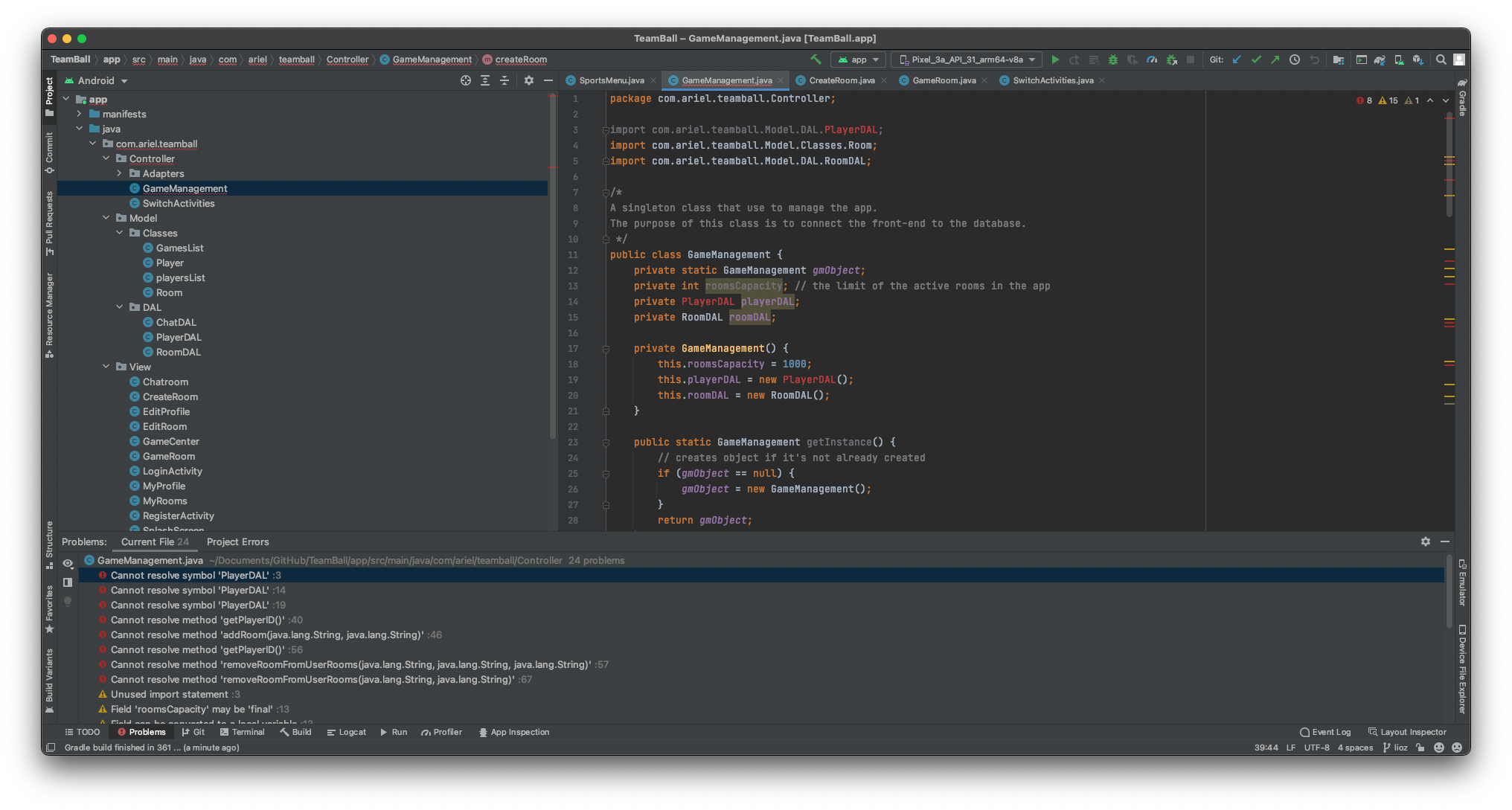Click Expand All in project panel
The image size is (1512, 810).
pyautogui.click(x=485, y=80)
